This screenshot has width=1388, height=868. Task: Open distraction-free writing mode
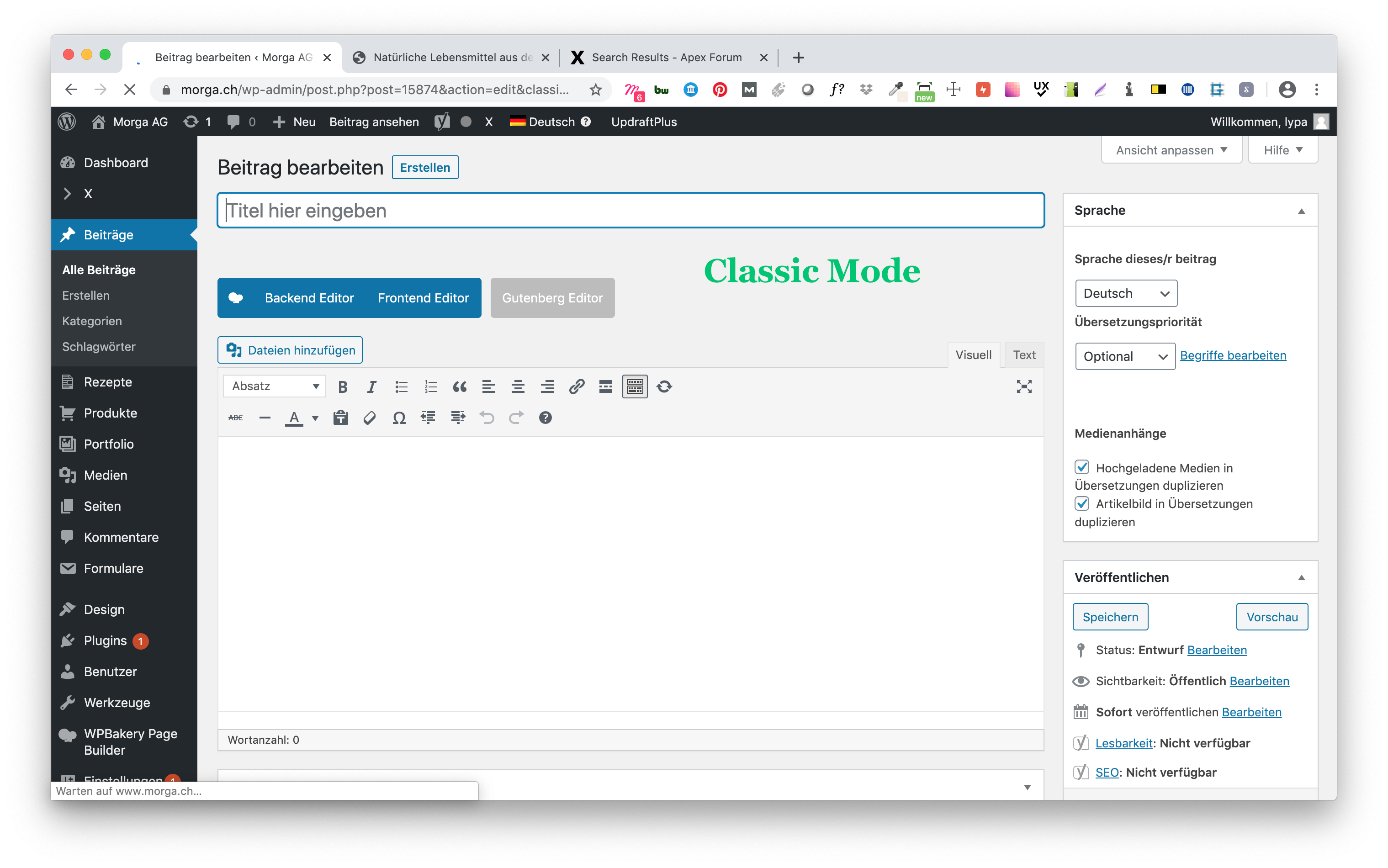[x=1023, y=387]
